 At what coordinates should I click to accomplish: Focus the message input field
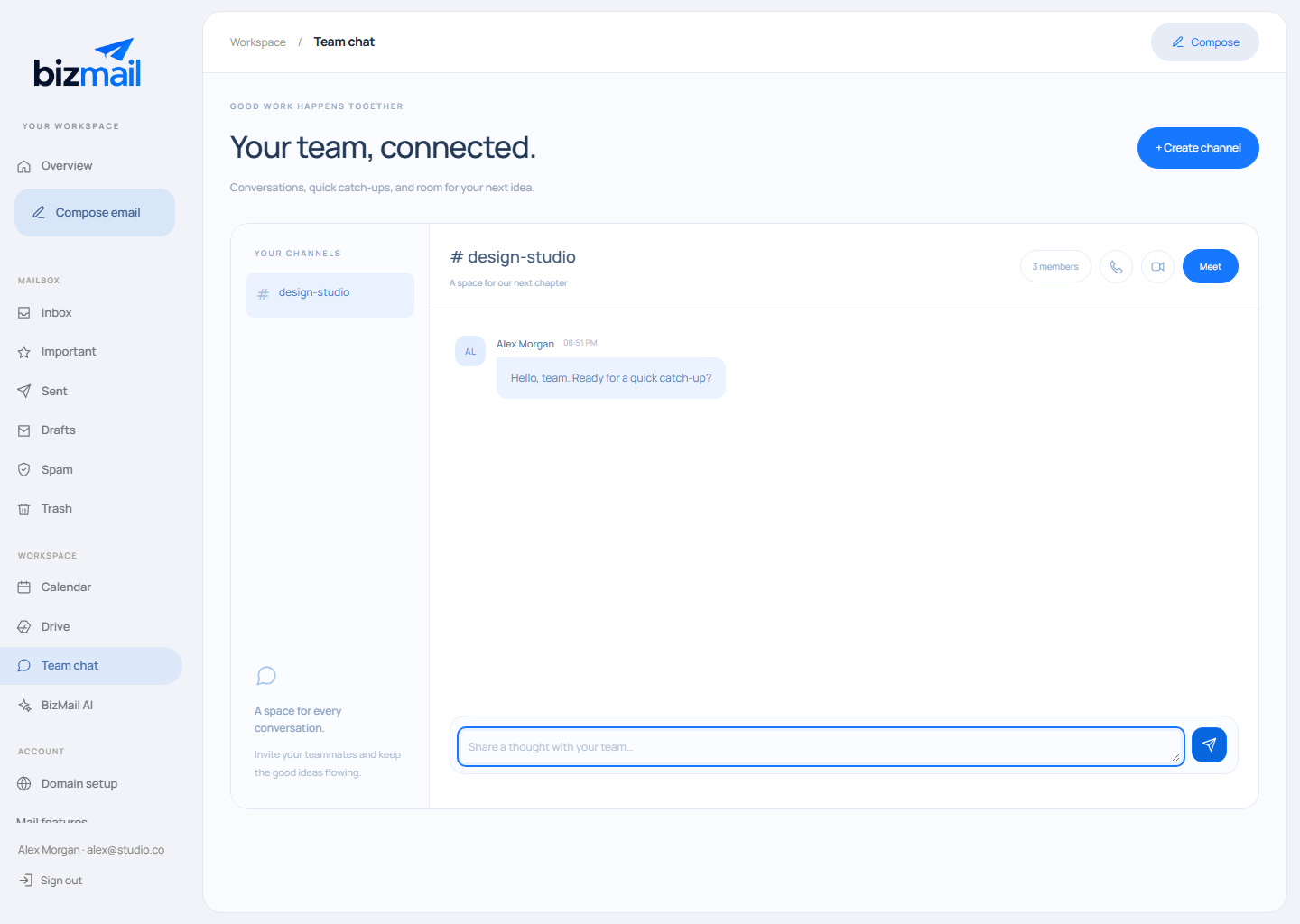coord(821,747)
